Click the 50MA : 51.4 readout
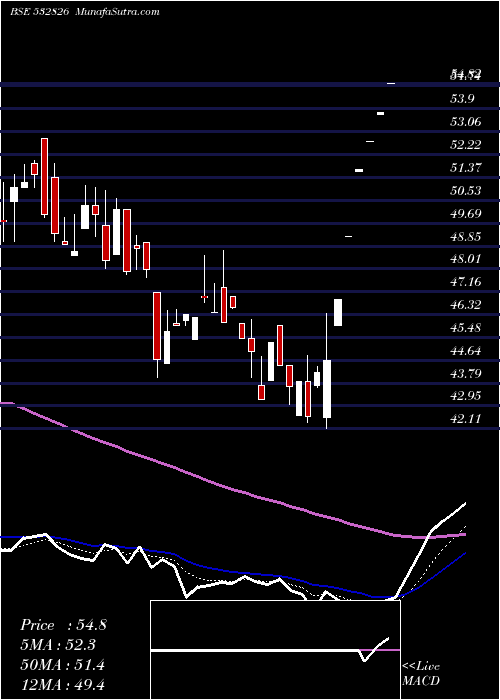500x700 pixels. tap(62, 665)
